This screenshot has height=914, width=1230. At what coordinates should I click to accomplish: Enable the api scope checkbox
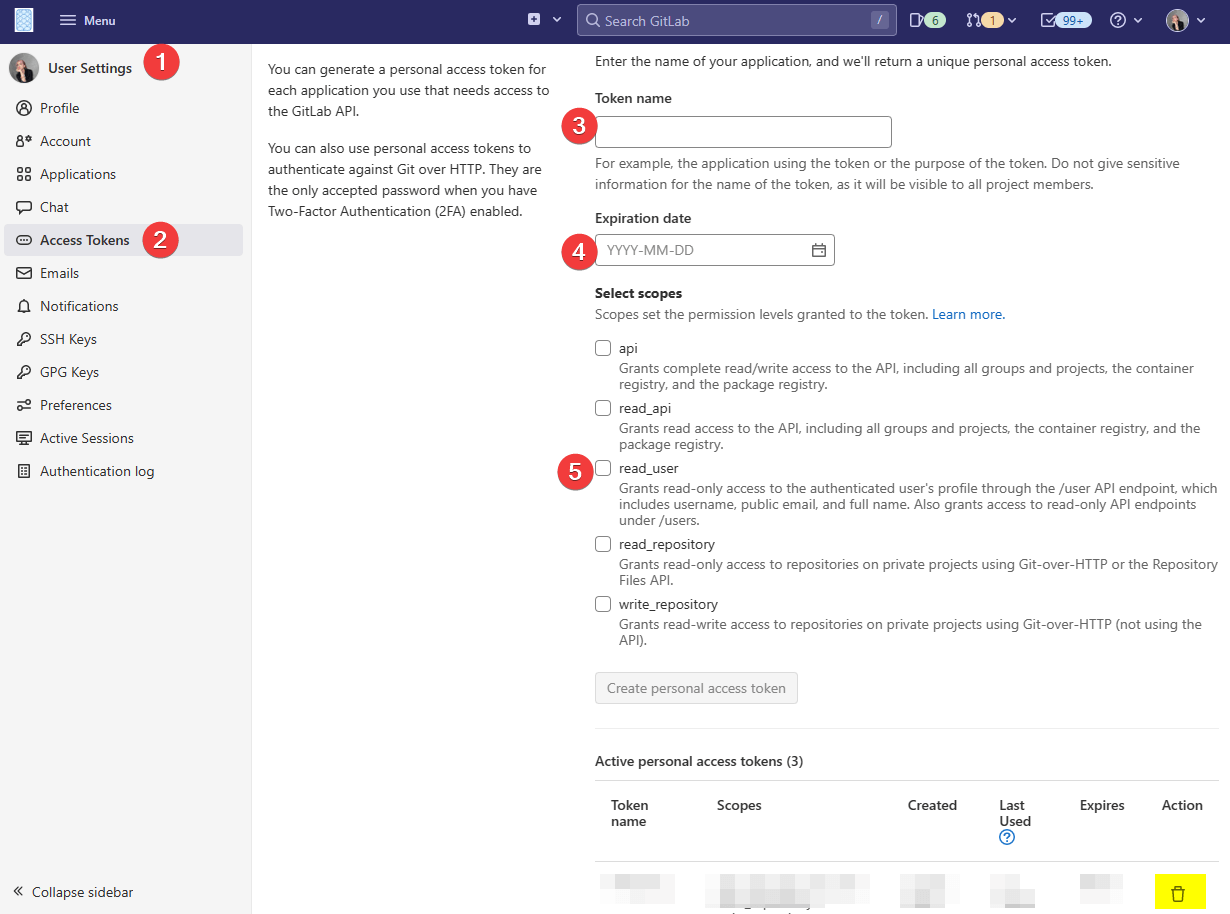(603, 347)
